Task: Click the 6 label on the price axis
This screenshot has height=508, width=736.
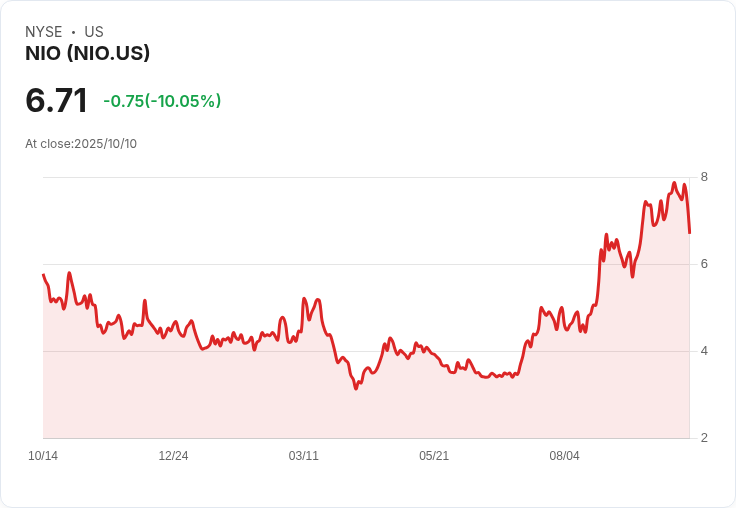Action: (704, 264)
